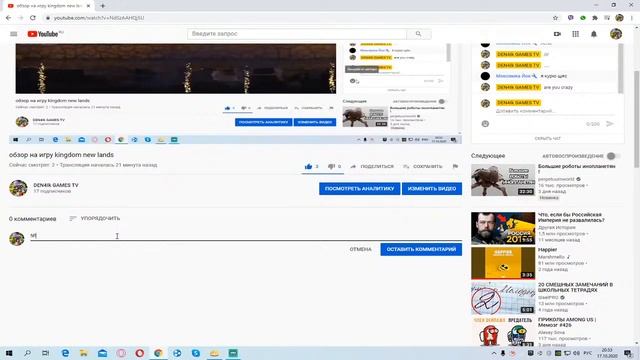The width and height of the screenshot is (640, 360).
Task: Click the page vertical scrollbar
Action: (637, 118)
